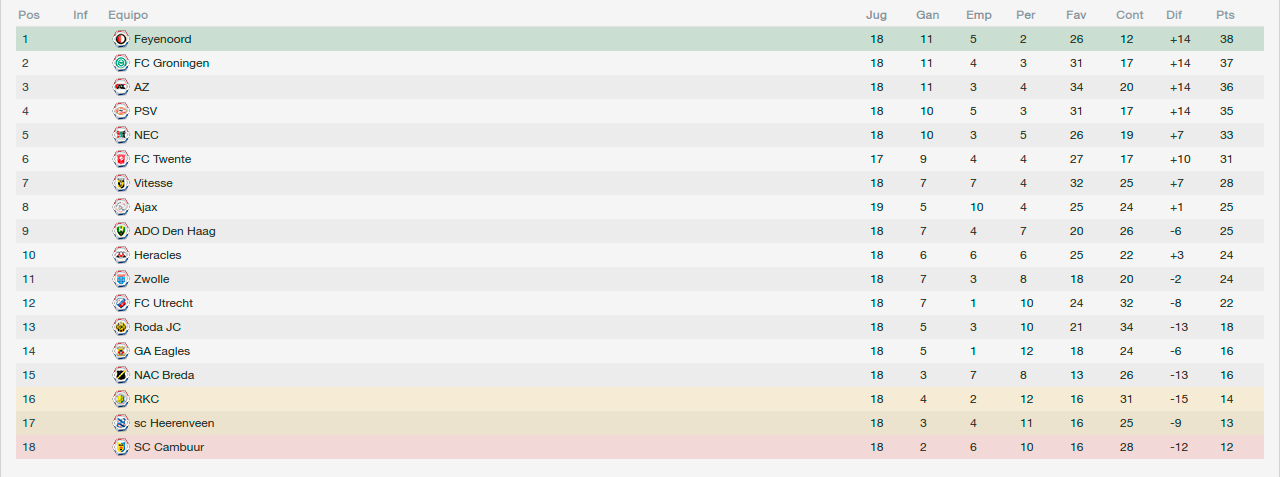Click the FC Twente badge icon
Viewport: 1280px width, 477px height.
pos(121,159)
